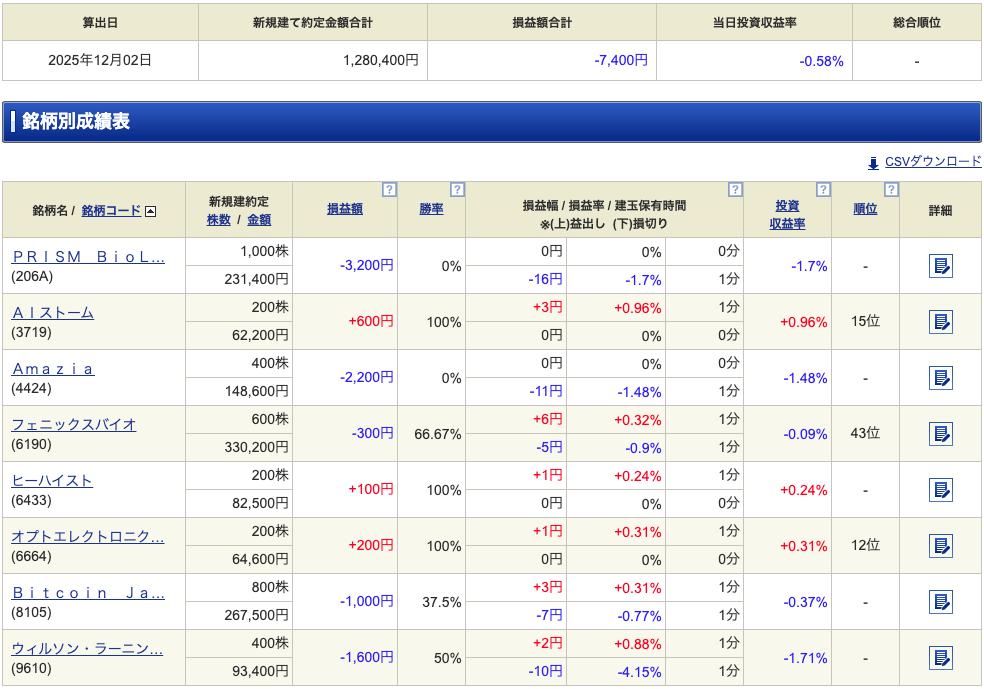Click help icon above 損益額 column

pos(389,189)
